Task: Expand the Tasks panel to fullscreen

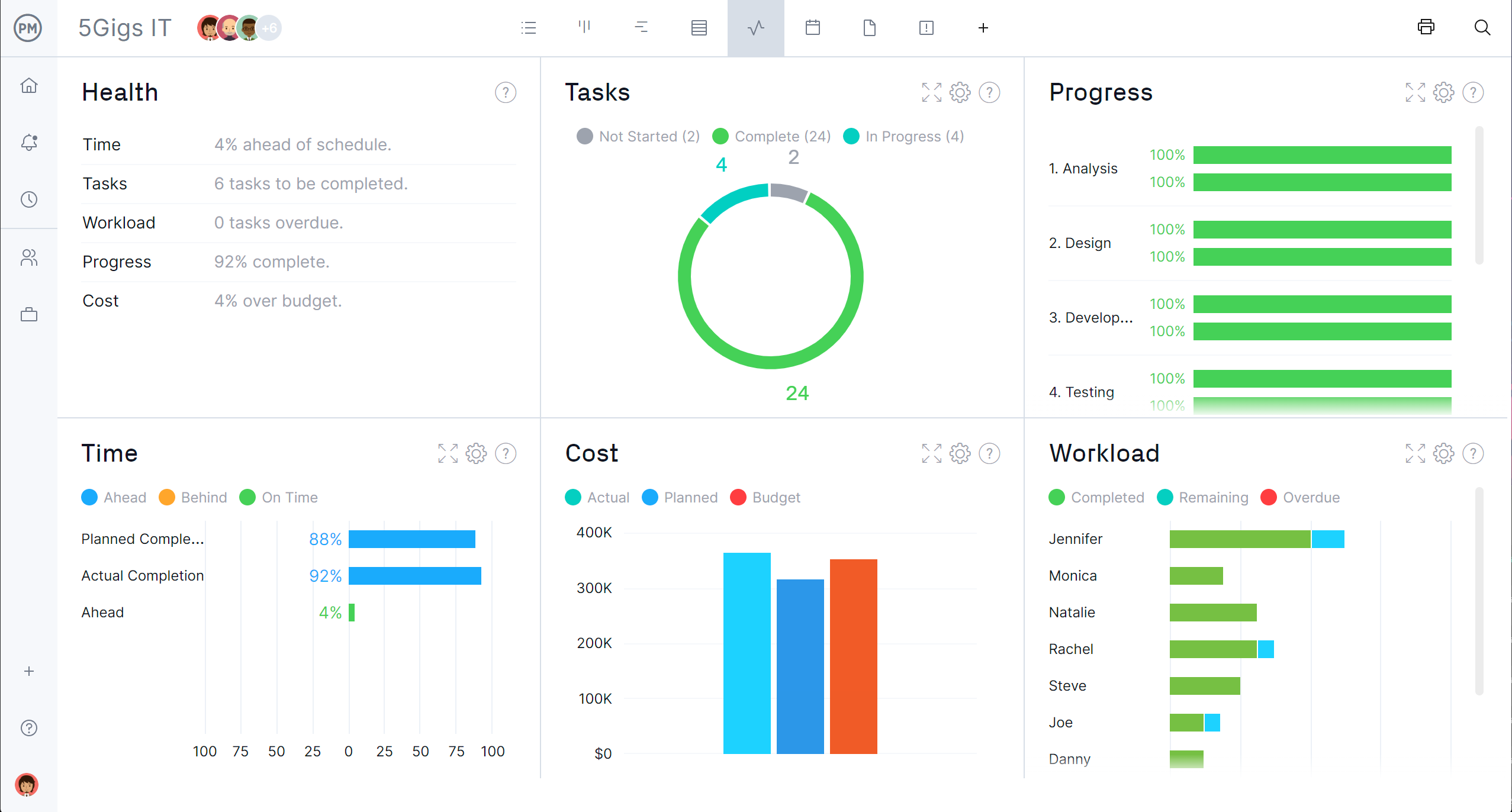Action: 931,91
